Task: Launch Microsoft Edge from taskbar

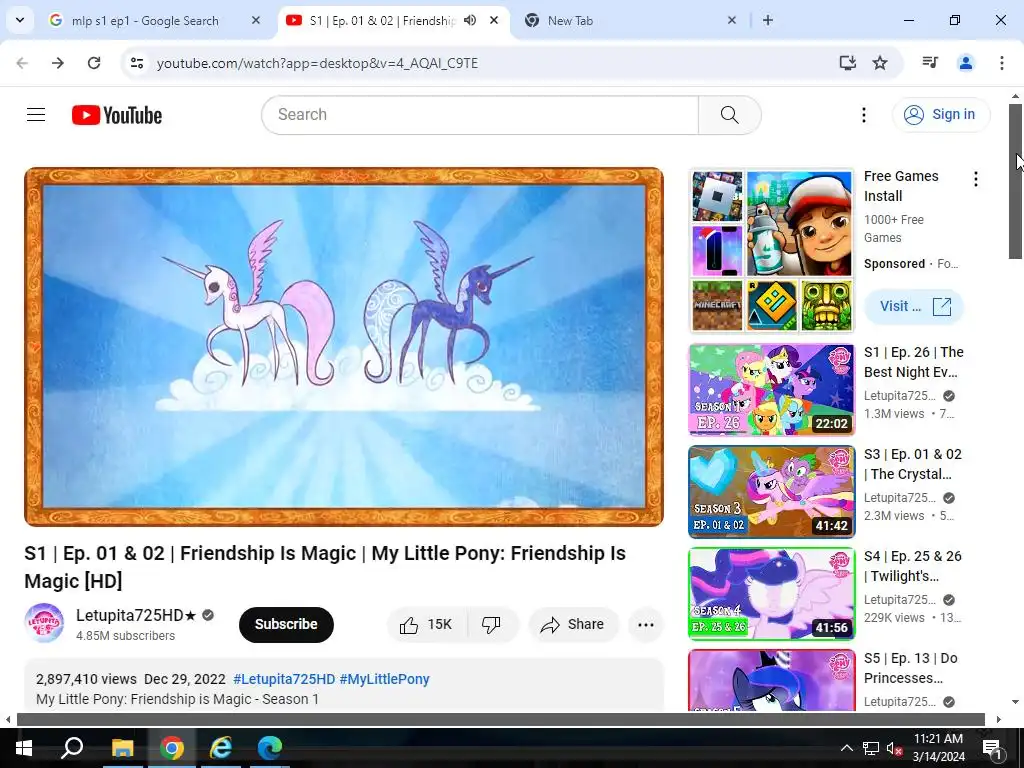Action: click(270, 748)
